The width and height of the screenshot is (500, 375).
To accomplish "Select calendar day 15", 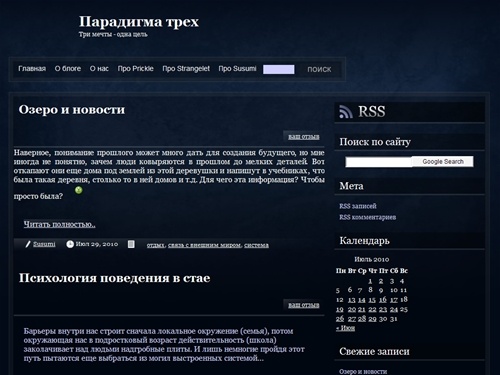I will (372, 300).
